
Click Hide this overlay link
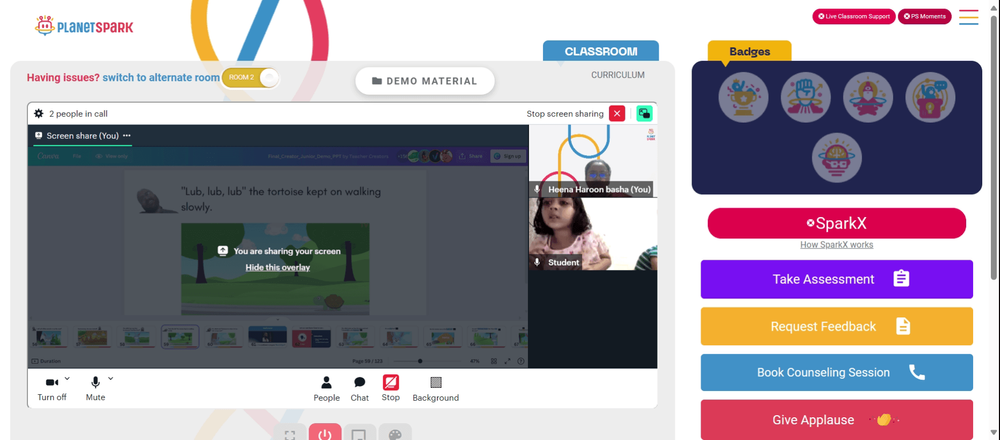click(x=277, y=267)
